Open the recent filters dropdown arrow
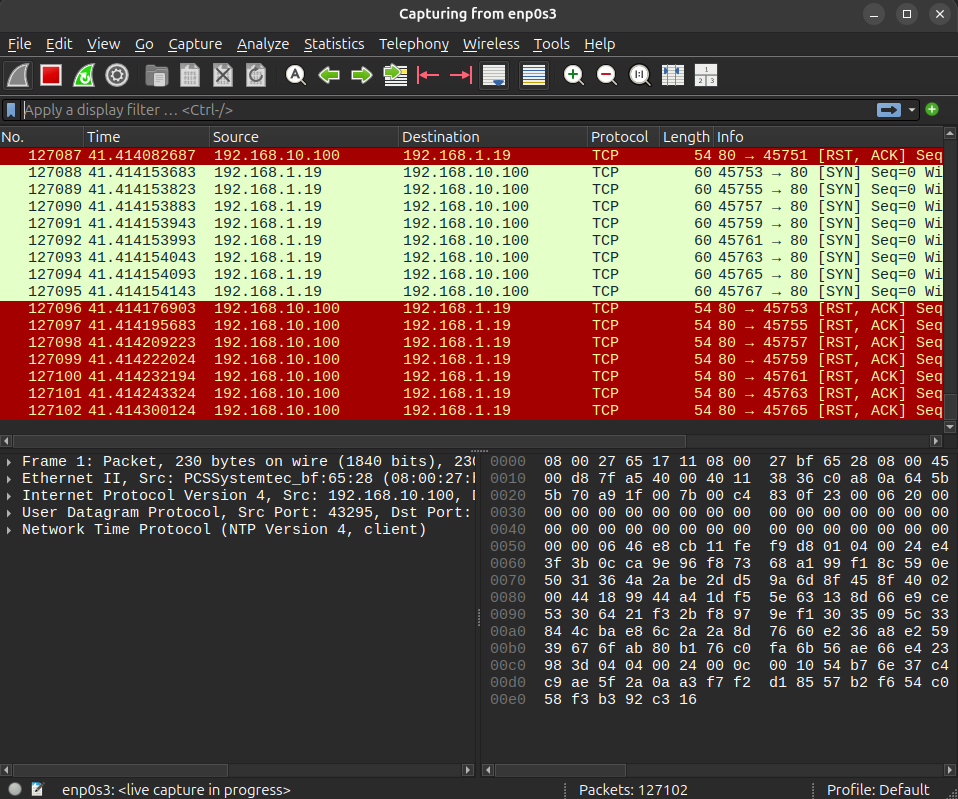The width and height of the screenshot is (958, 799). click(912, 110)
